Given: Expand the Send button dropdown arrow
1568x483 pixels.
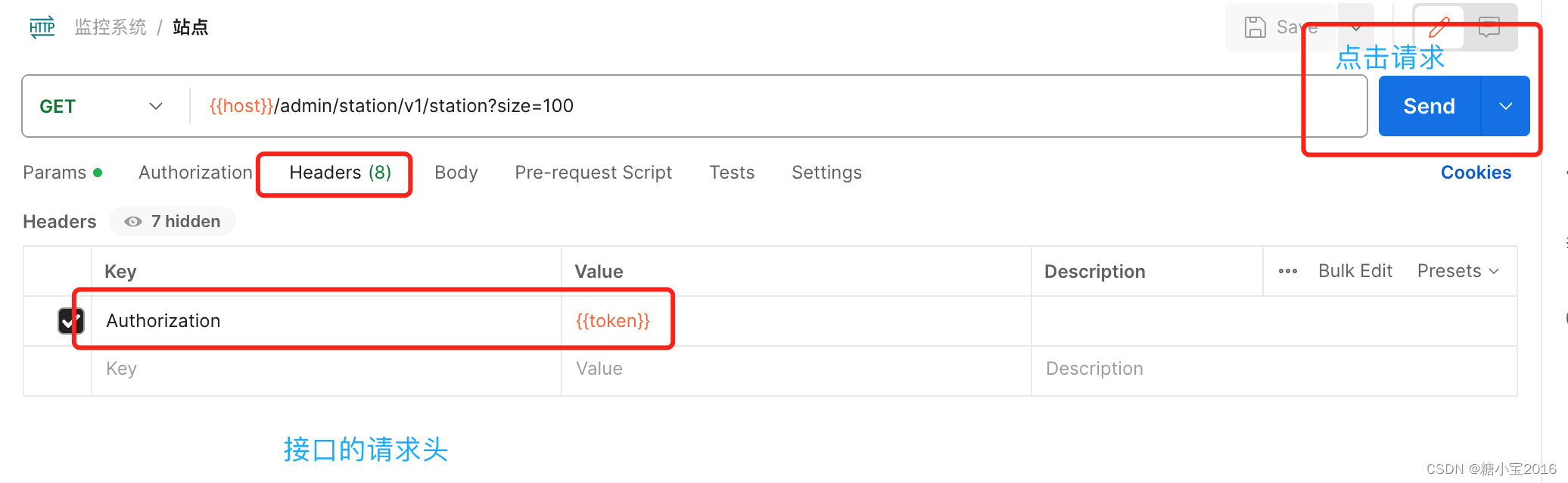Looking at the screenshot, I should [x=1505, y=106].
